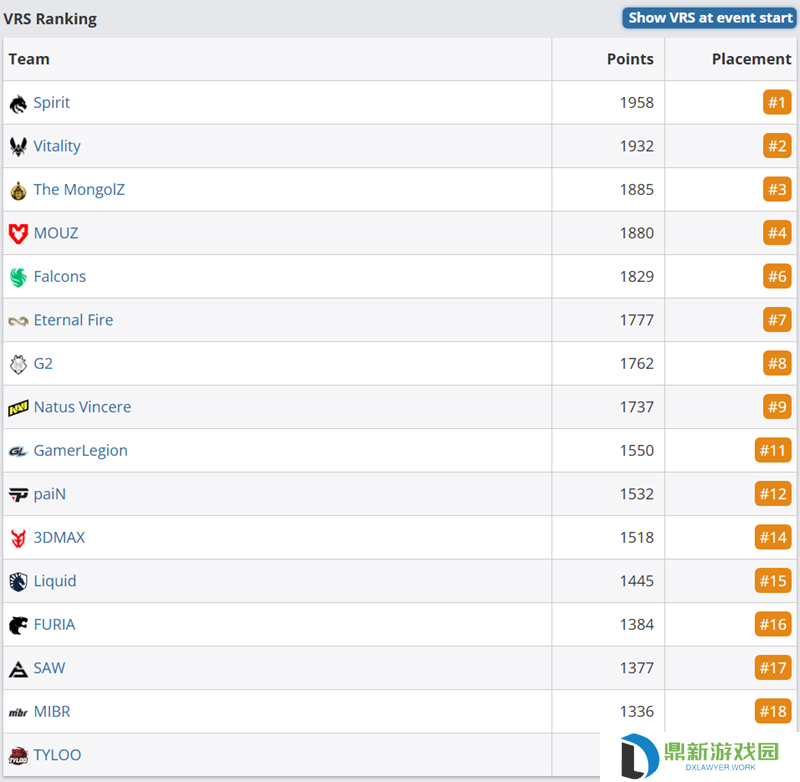Click the Points column header
The image size is (800, 782).
pyautogui.click(x=630, y=59)
